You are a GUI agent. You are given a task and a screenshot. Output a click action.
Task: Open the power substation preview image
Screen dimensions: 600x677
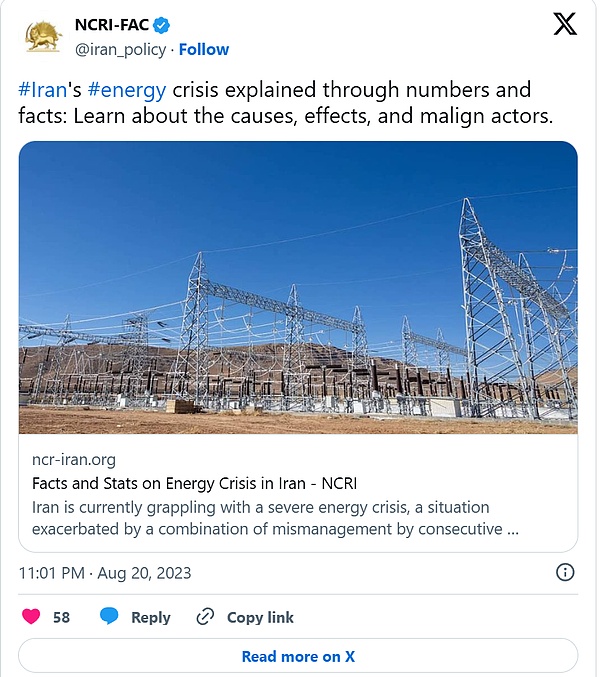[298, 287]
